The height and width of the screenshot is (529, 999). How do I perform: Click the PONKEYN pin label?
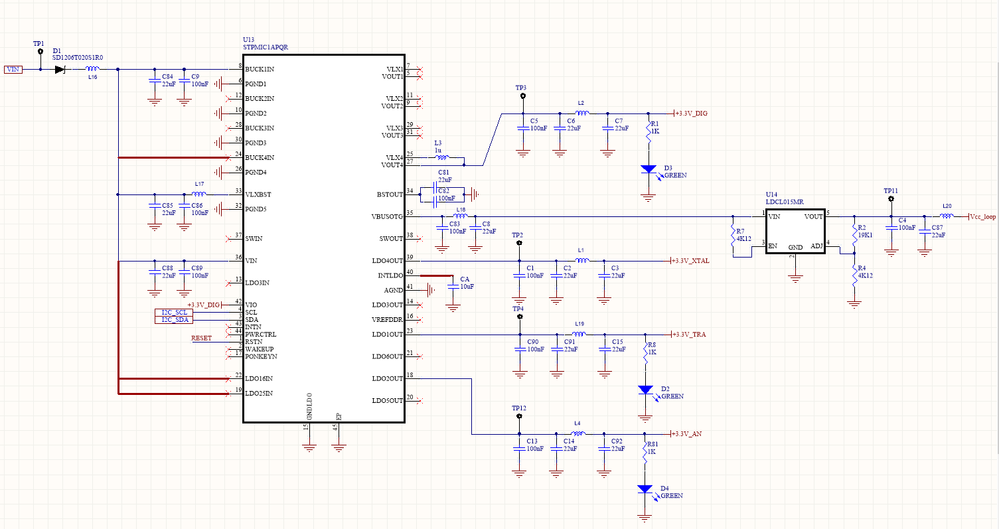tap(261, 356)
